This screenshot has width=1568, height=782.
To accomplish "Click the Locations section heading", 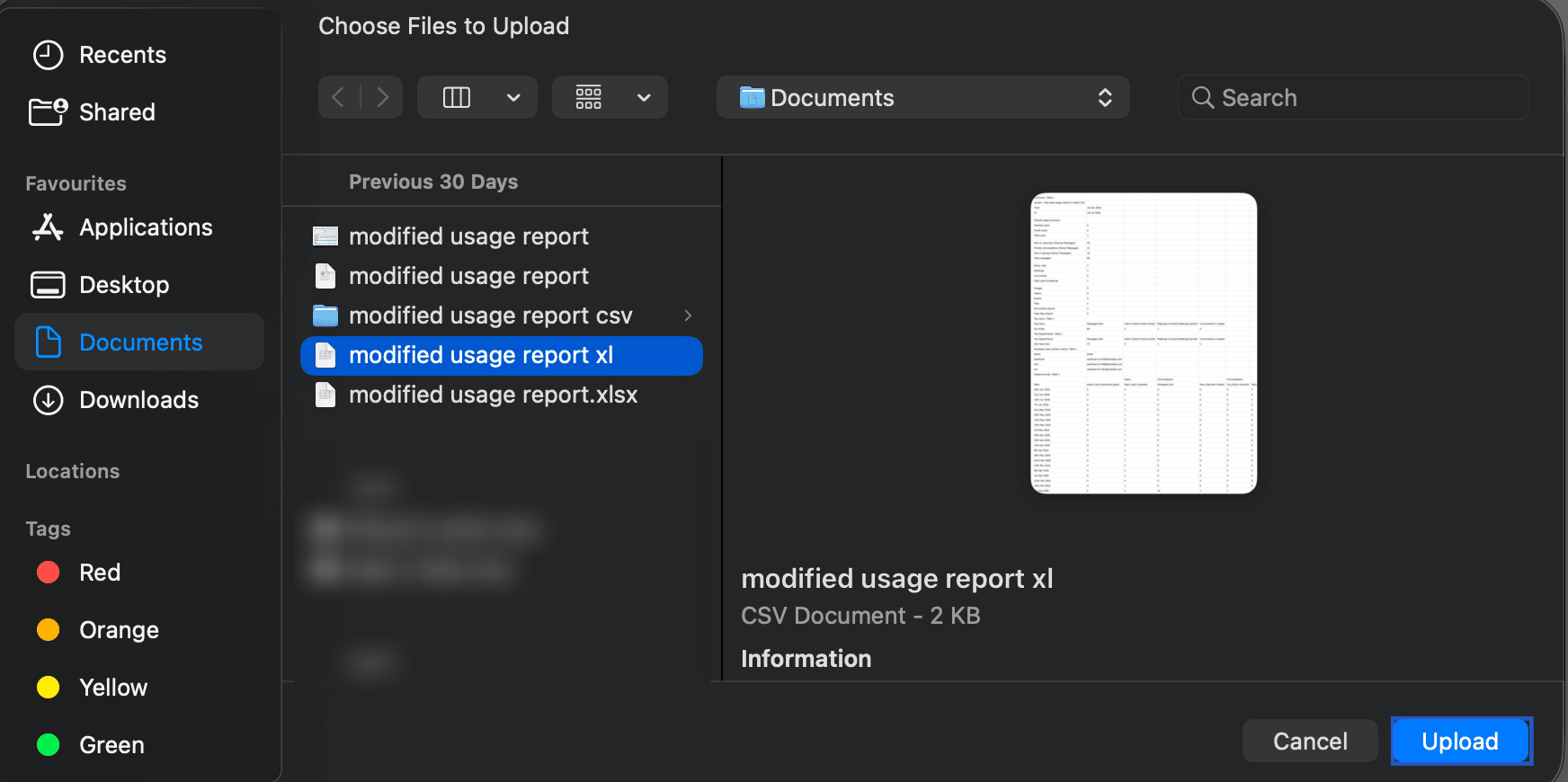I will point(72,472).
